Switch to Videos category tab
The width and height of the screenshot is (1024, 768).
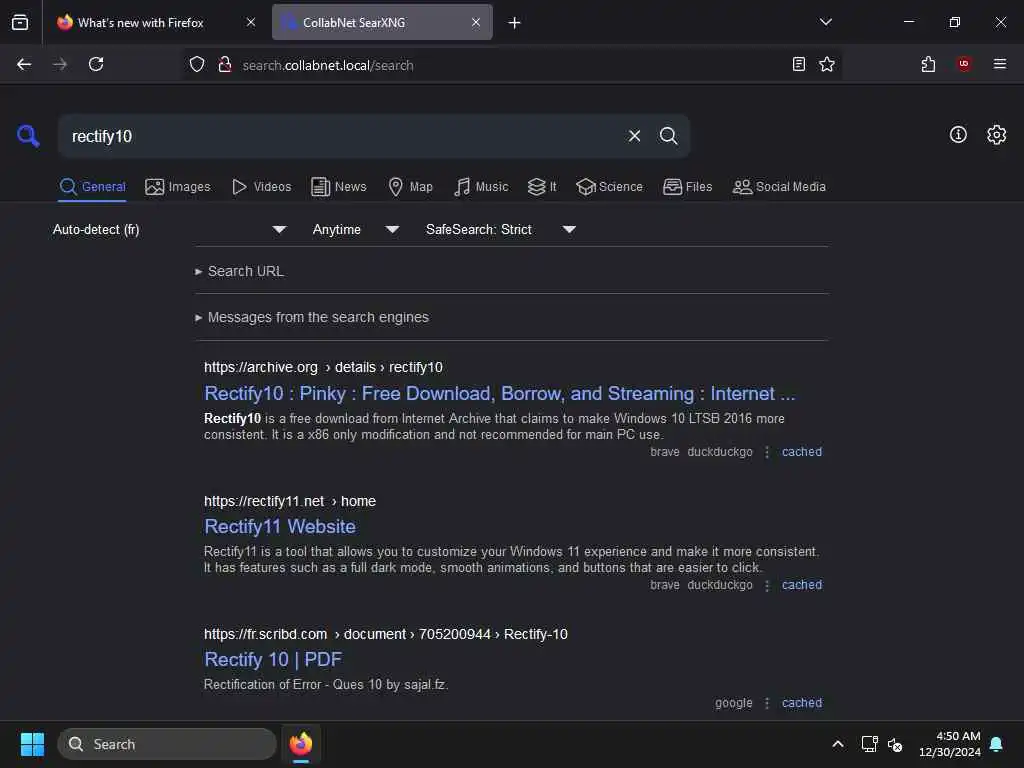(x=261, y=187)
